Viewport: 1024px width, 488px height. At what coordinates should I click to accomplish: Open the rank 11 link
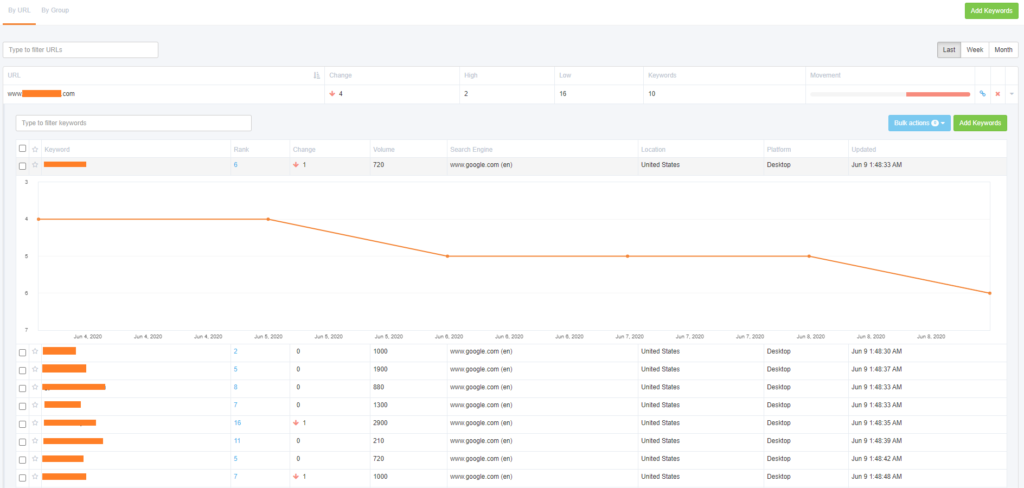click(237, 441)
